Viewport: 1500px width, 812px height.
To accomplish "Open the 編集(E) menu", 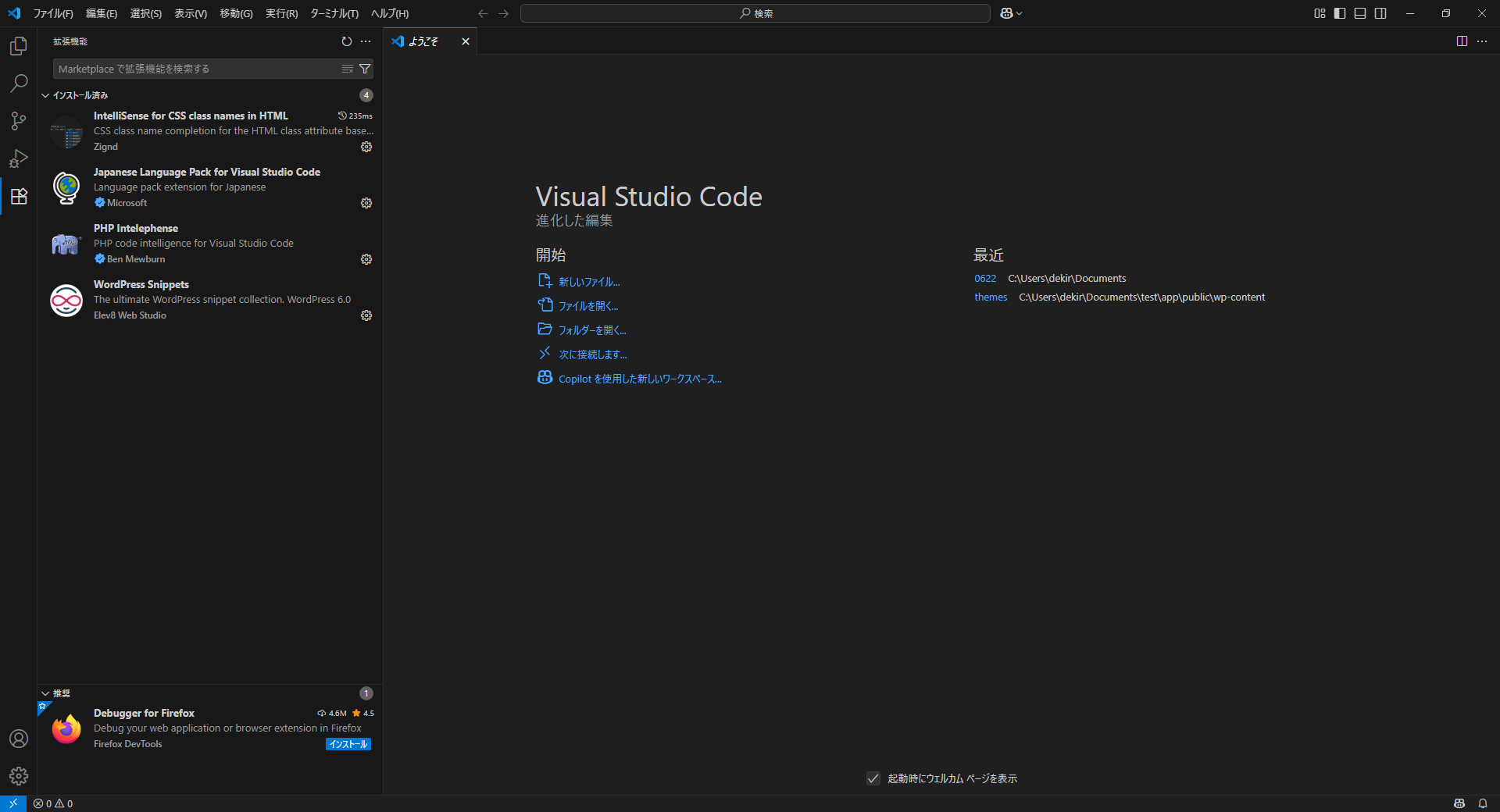I will (x=102, y=13).
